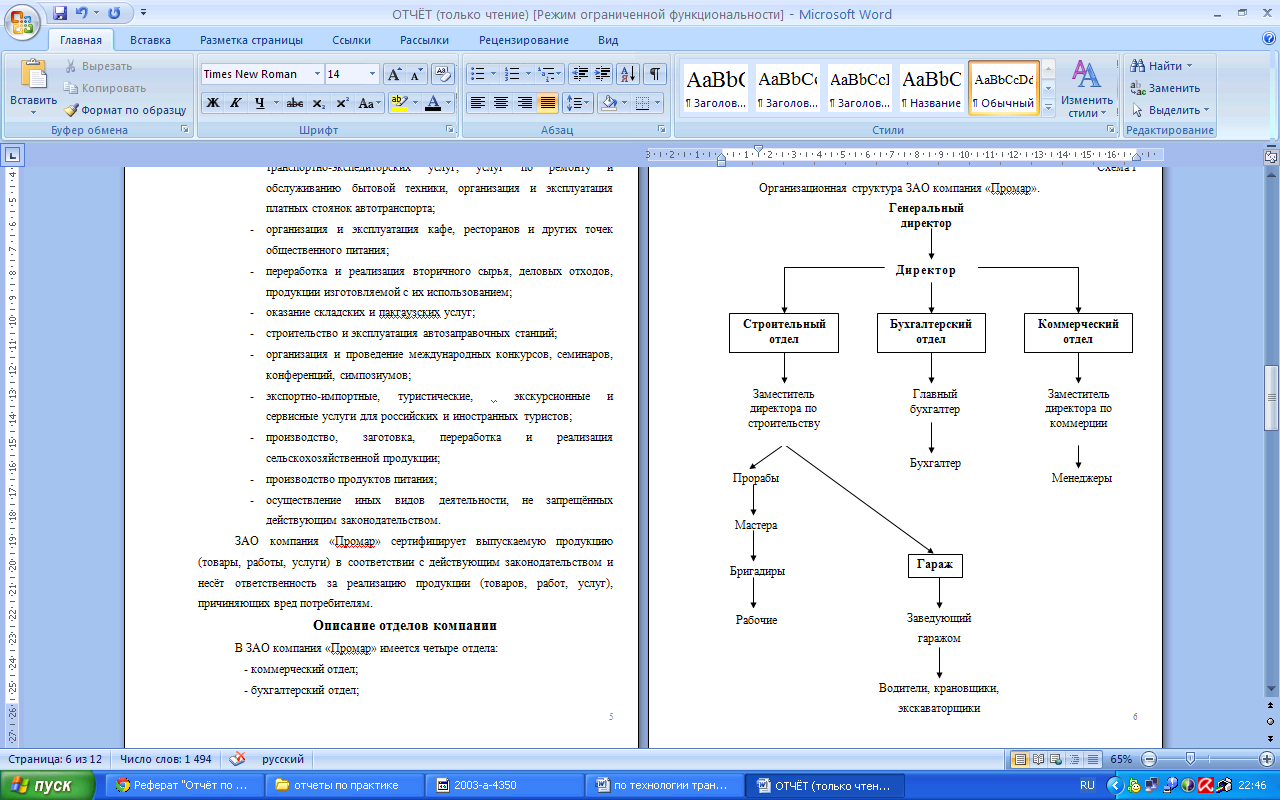Toggle italic К formatting
Viewport: 1280px width, 800px height.
click(x=236, y=103)
